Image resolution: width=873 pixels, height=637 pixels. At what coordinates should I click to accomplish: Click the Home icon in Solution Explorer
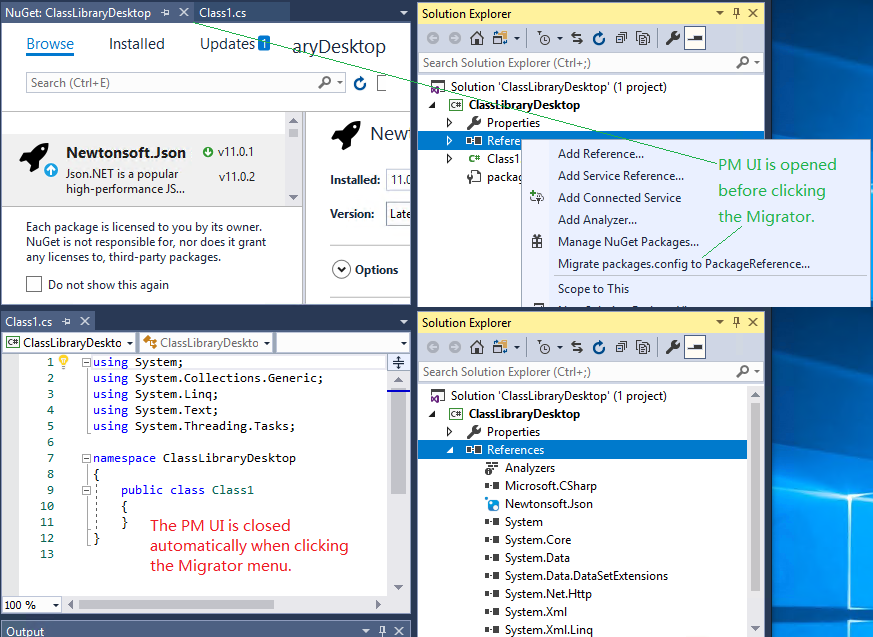(478, 38)
